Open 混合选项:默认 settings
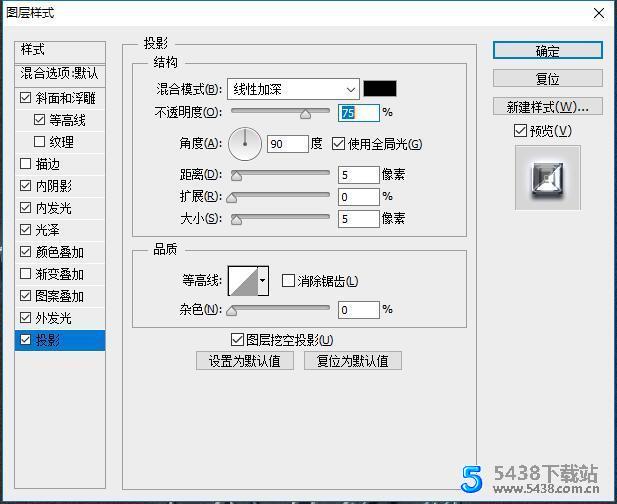 point(60,74)
